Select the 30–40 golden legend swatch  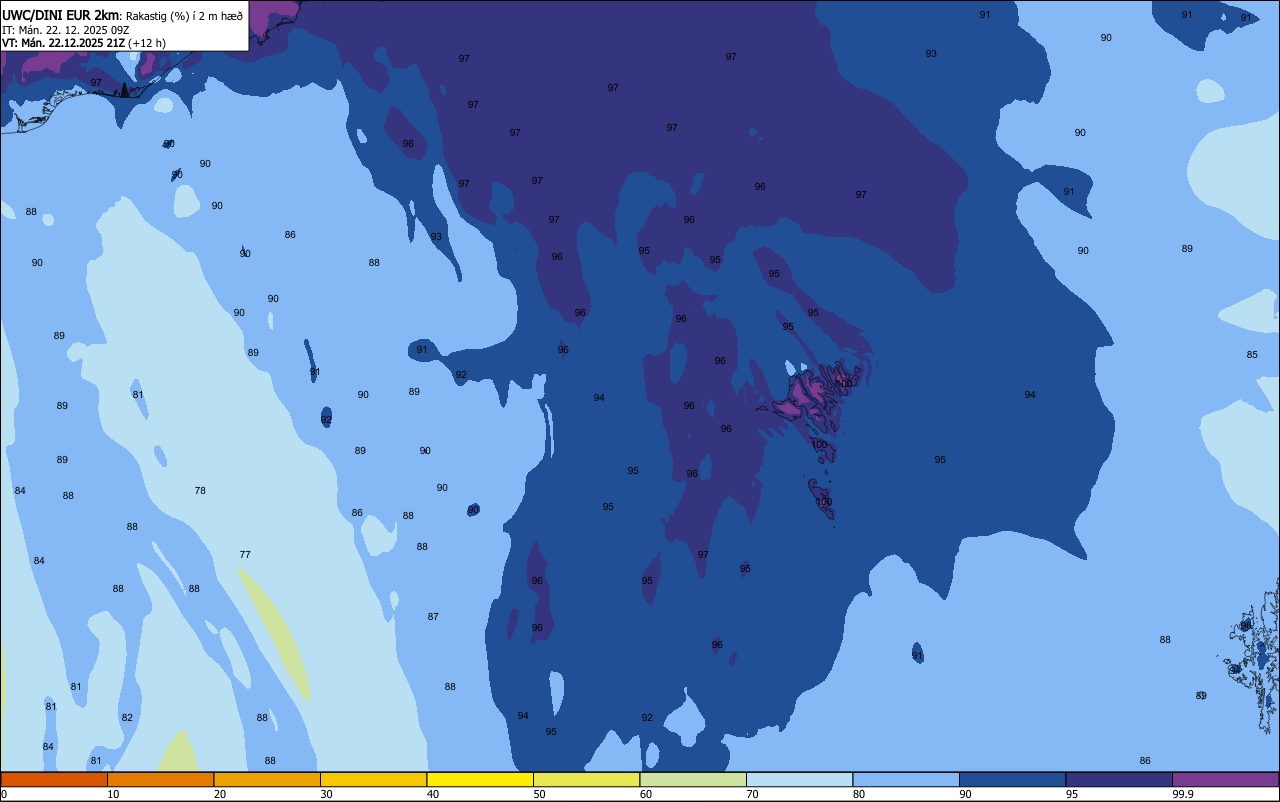click(373, 779)
